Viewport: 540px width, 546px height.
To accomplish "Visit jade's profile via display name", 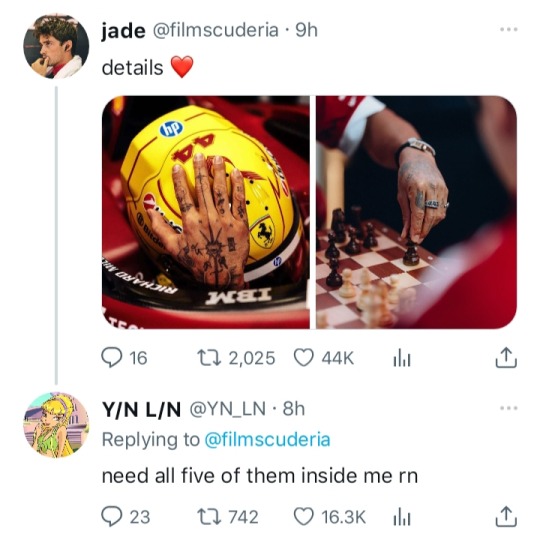I will tap(123, 30).
